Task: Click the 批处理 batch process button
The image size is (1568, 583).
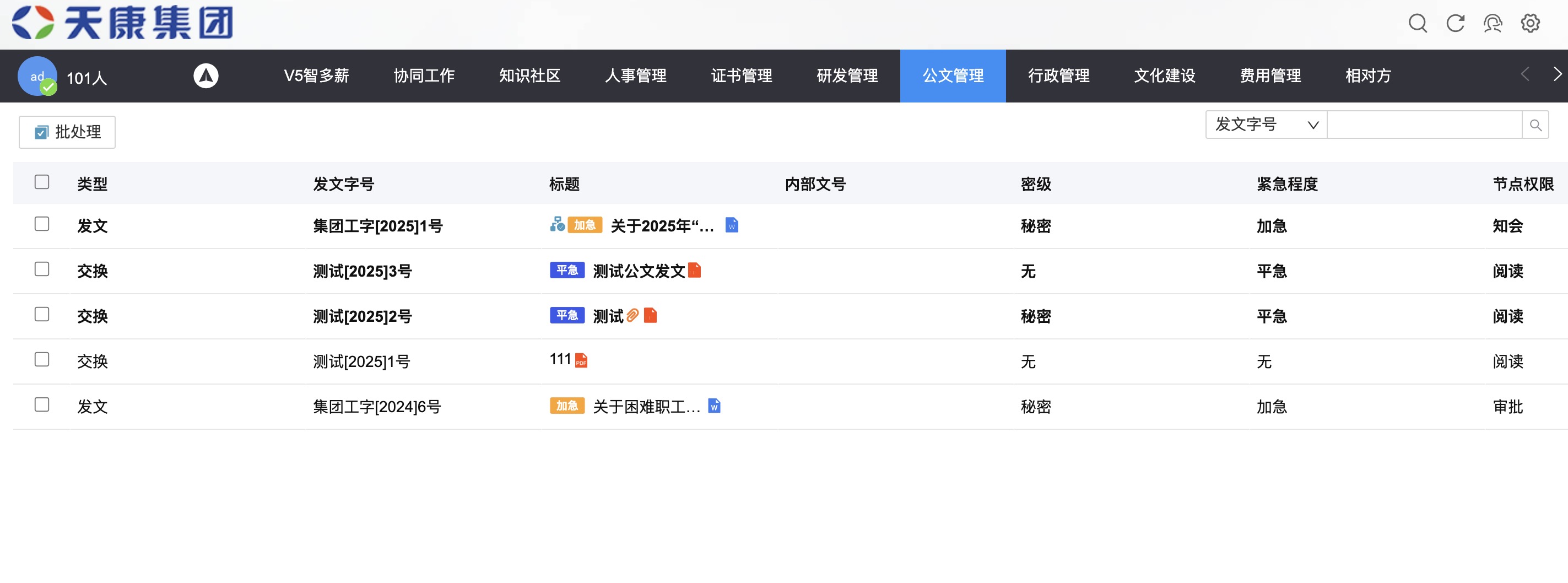Action: [68, 132]
